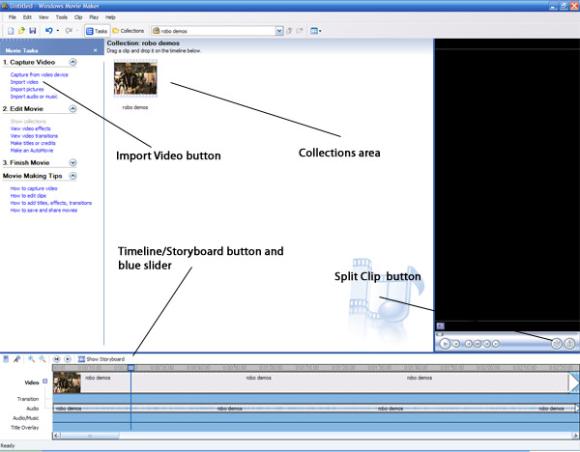Viewport: 580px width, 452px height.
Task: Open the Tools menu
Action: tap(61, 17)
